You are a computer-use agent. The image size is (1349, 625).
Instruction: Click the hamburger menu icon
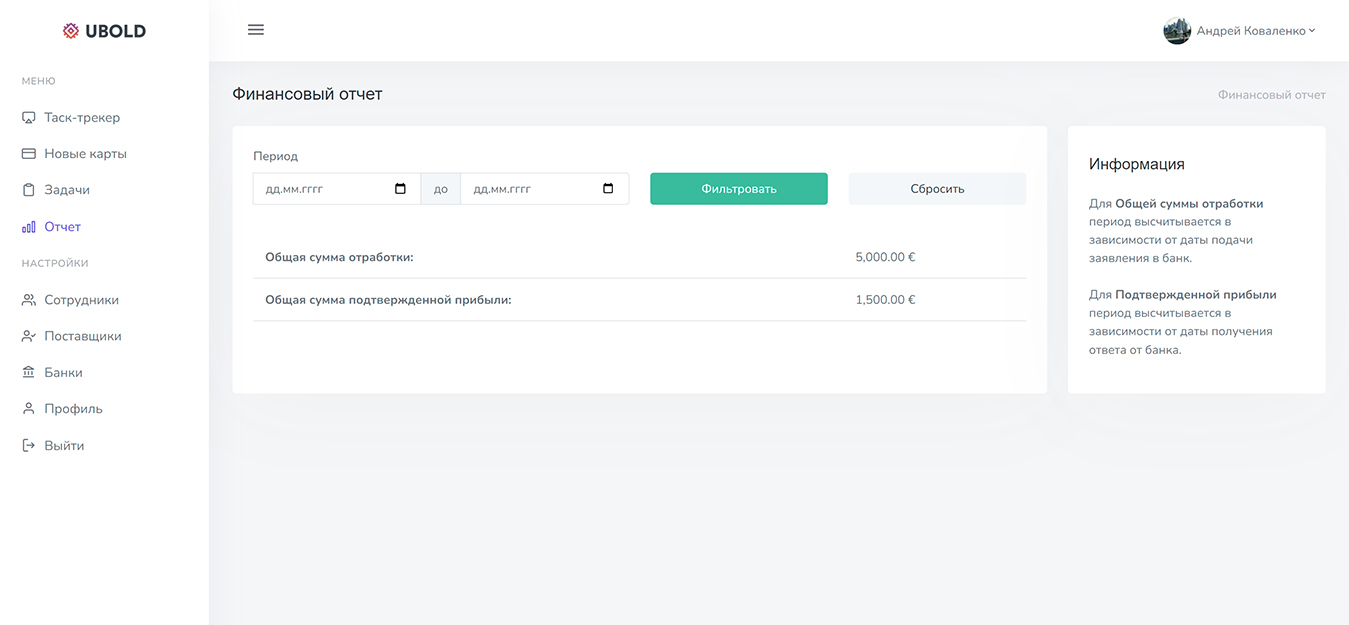pyautogui.click(x=256, y=30)
